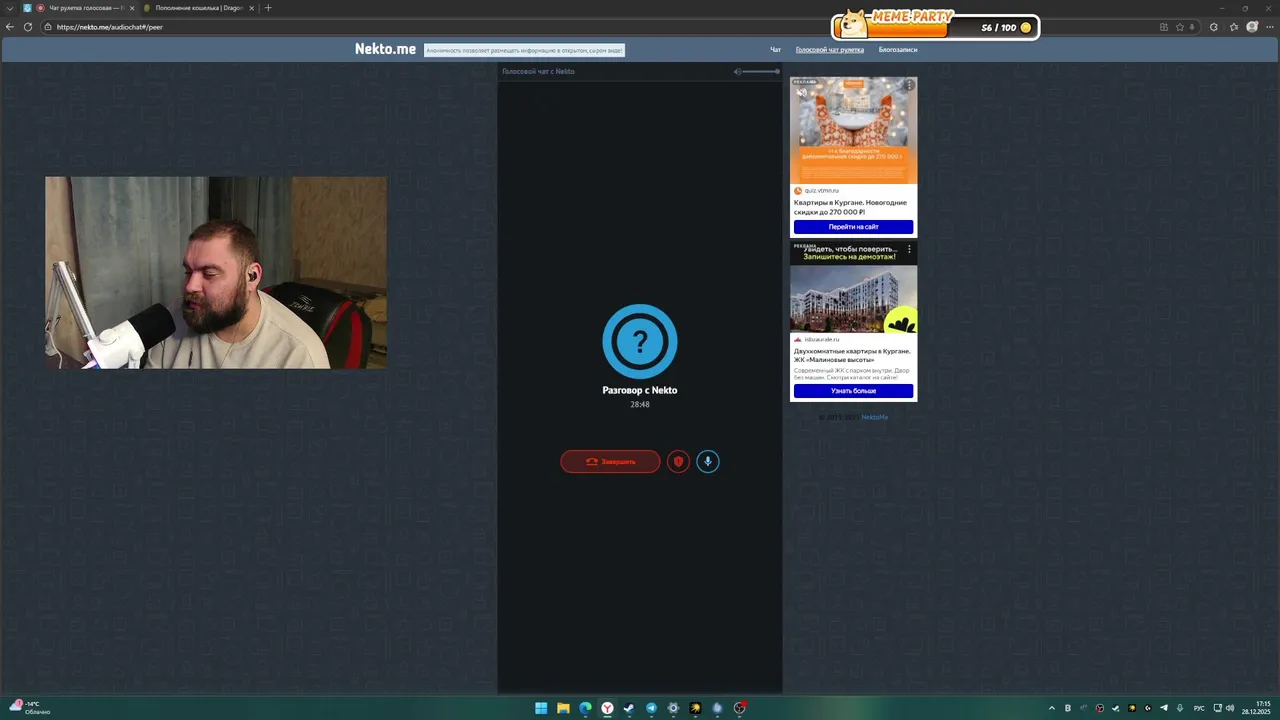Open the taskbar clock showing 17:15

tap(1257, 708)
